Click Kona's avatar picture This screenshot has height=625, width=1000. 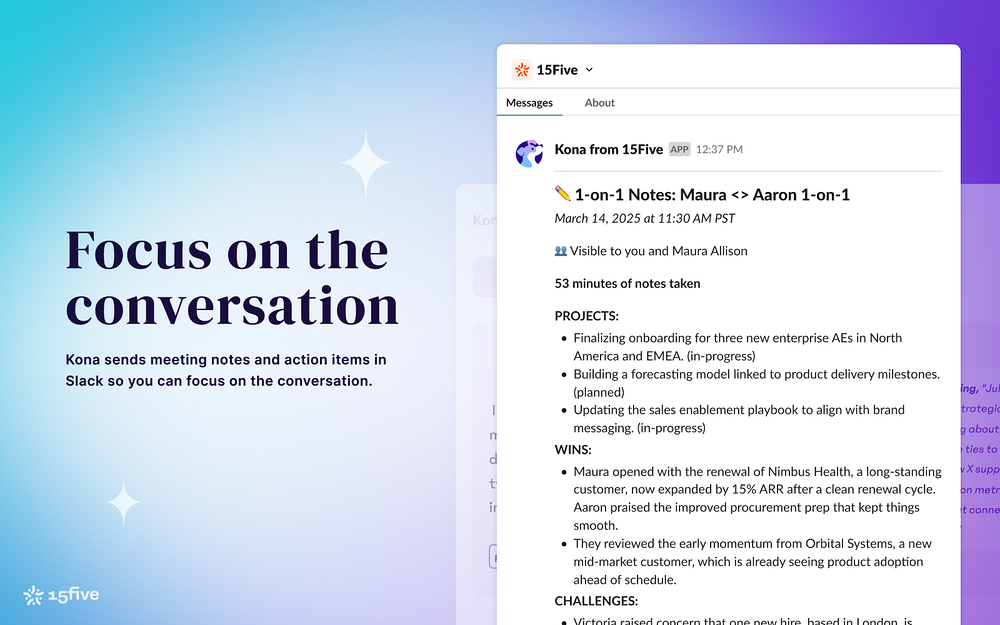(x=529, y=154)
